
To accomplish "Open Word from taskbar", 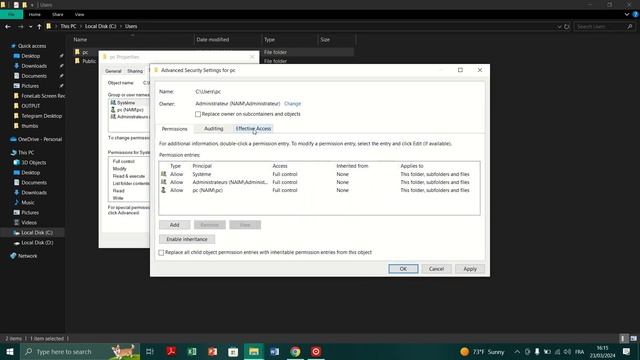I will (x=274, y=351).
